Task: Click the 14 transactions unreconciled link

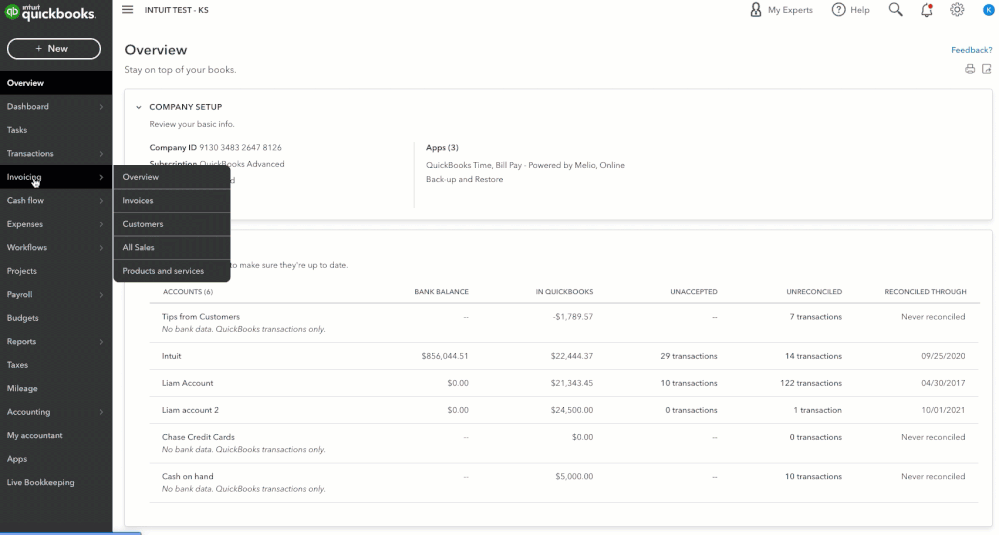Action: (813, 356)
